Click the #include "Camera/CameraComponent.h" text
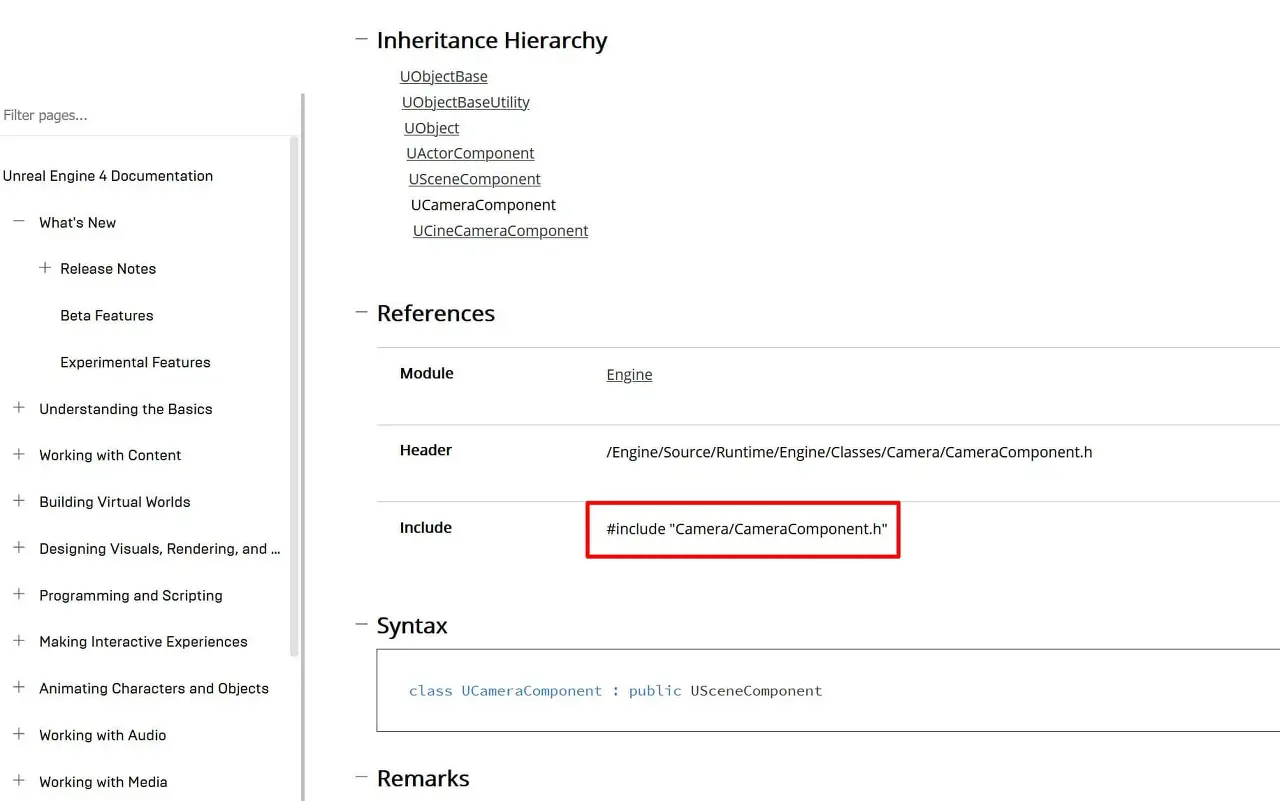 (746, 529)
